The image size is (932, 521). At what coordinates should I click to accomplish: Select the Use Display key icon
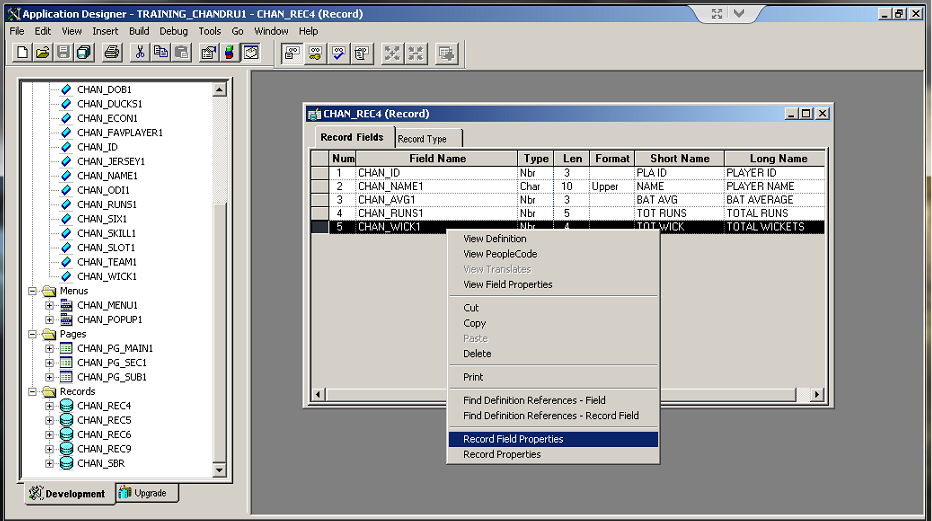click(315, 53)
